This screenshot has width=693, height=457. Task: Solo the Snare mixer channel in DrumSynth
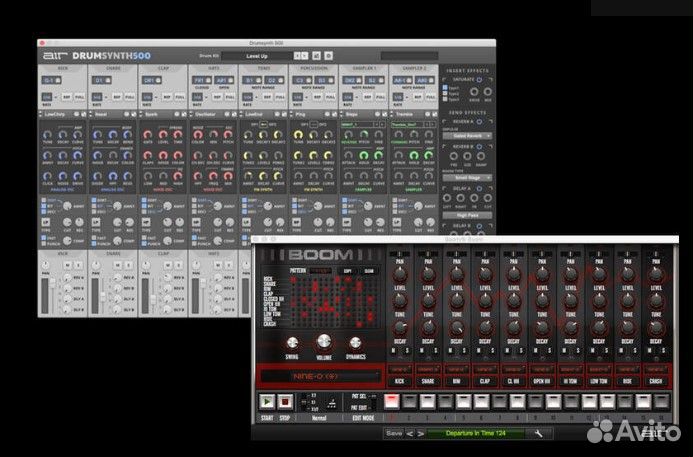(x=128, y=265)
